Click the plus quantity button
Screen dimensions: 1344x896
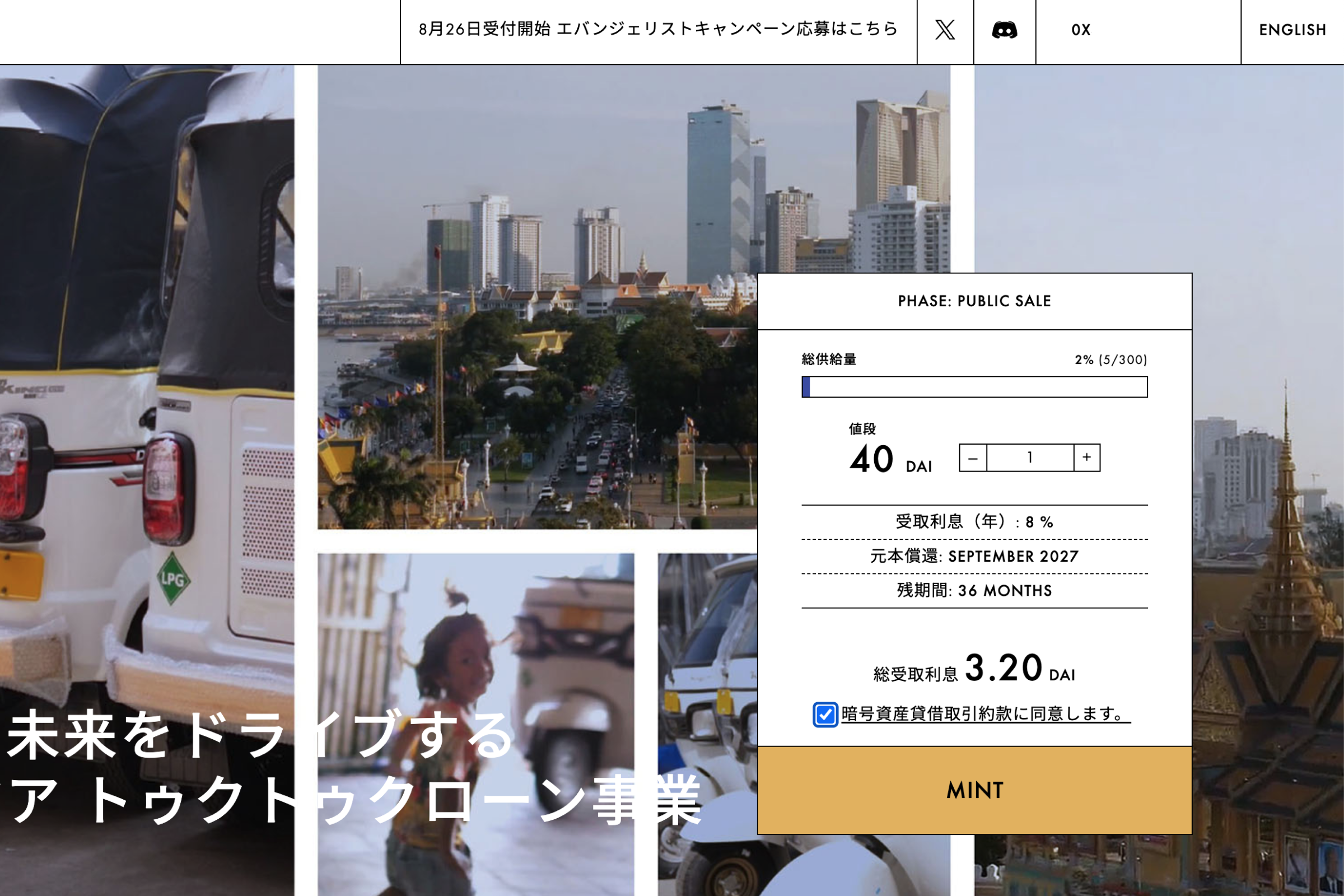[1086, 458]
